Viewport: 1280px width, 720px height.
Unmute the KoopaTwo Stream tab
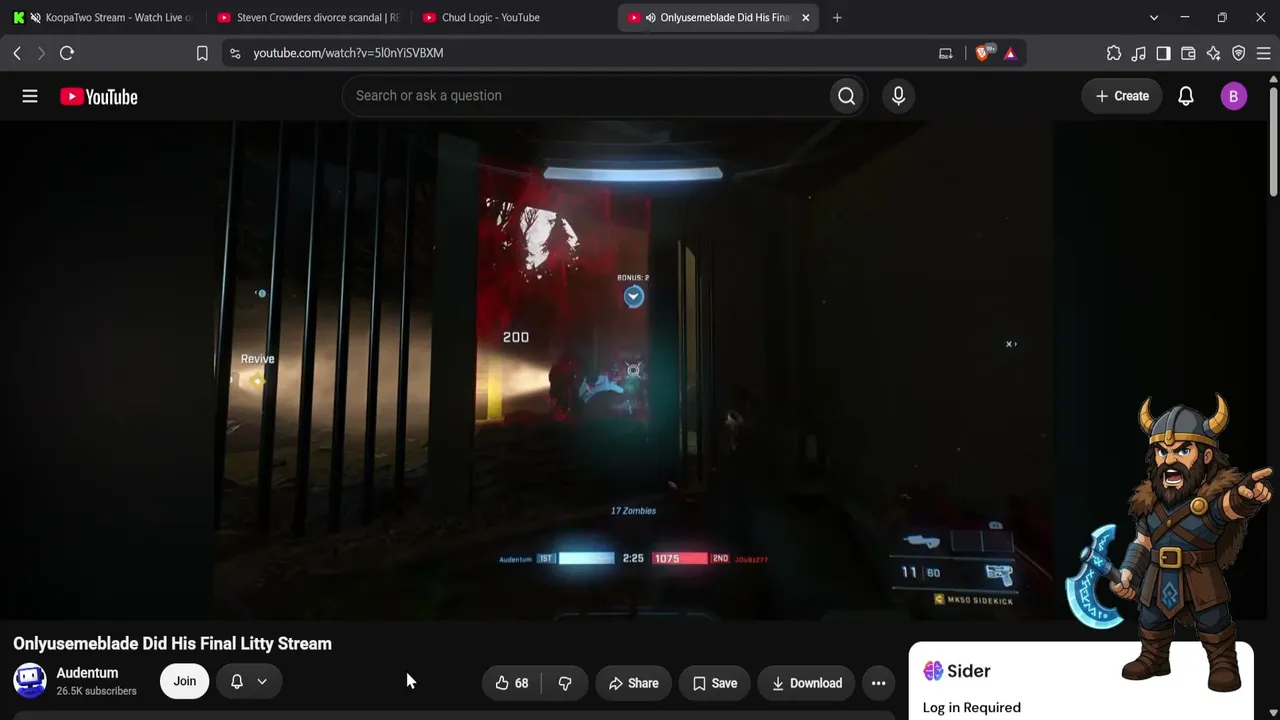pyautogui.click(x=36, y=17)
